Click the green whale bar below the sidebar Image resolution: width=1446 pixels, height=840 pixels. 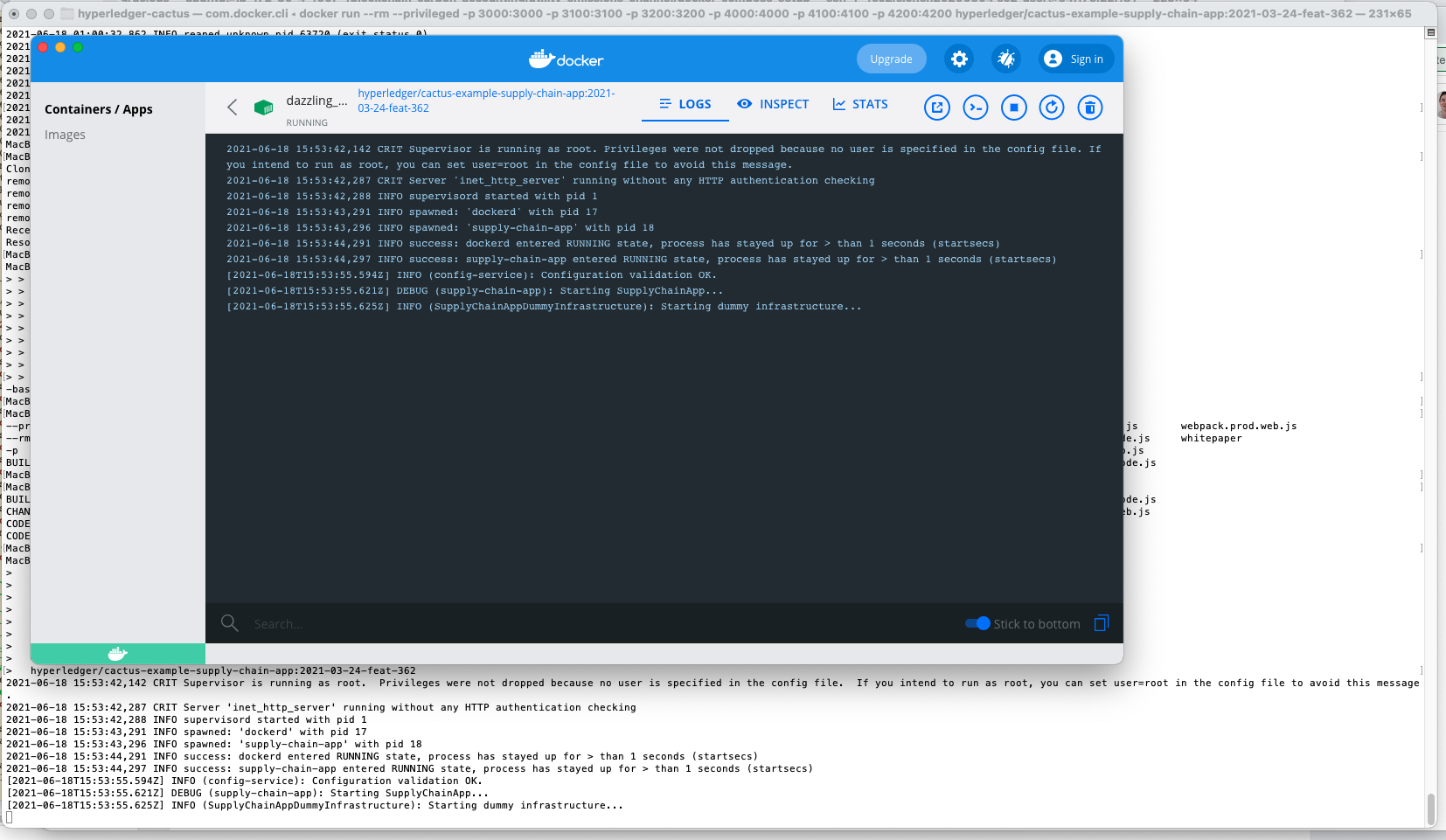click(118, 653)
